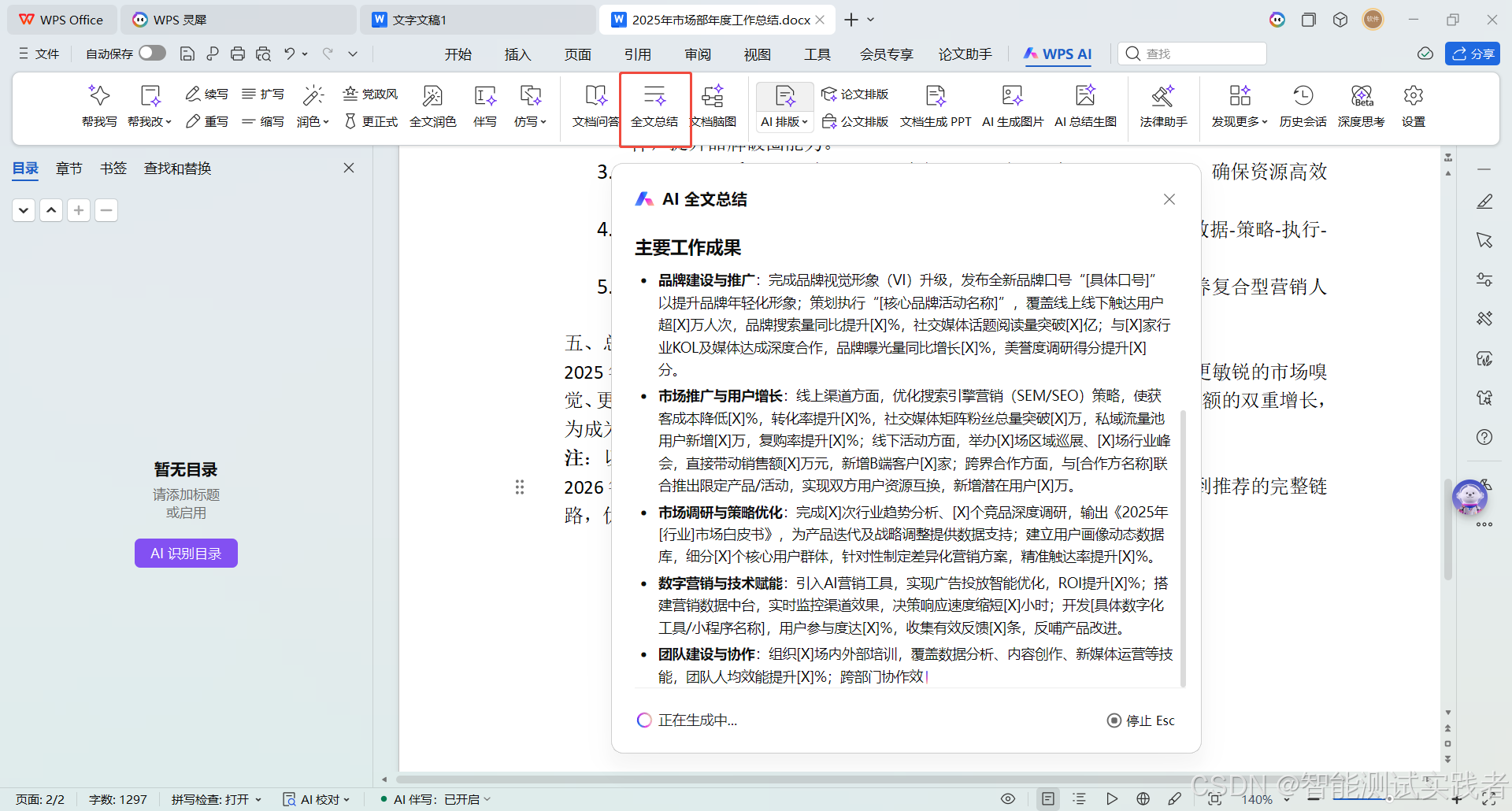Open AI 总结生图
This screenshot has width=1512, height=811.
coord(1085,106)
